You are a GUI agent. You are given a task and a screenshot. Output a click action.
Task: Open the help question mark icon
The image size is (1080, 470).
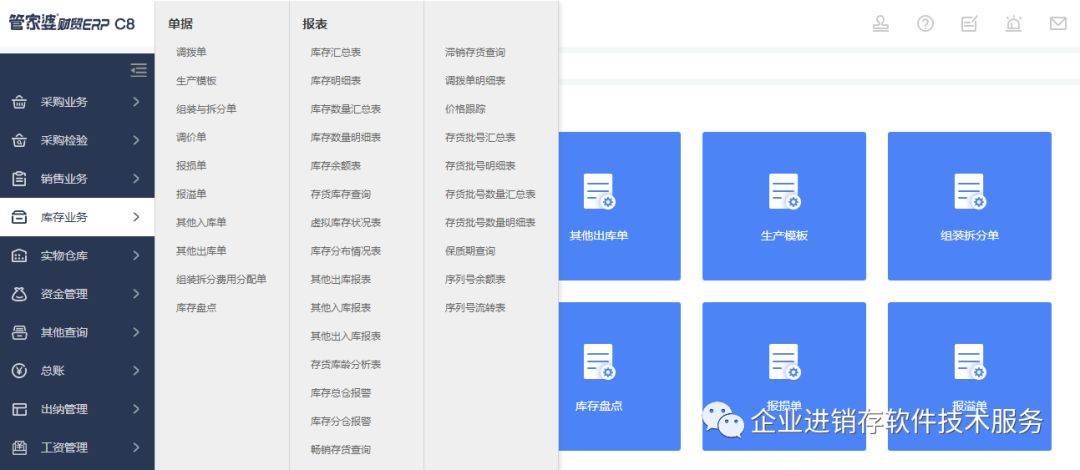tap(925, 24)
